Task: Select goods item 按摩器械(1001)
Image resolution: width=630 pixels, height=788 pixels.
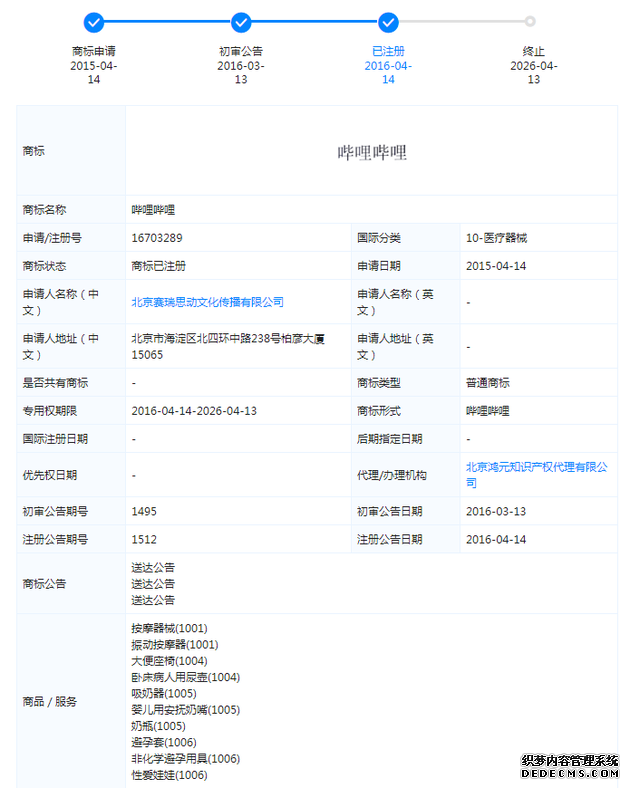Action: click(x=169, y=628)
